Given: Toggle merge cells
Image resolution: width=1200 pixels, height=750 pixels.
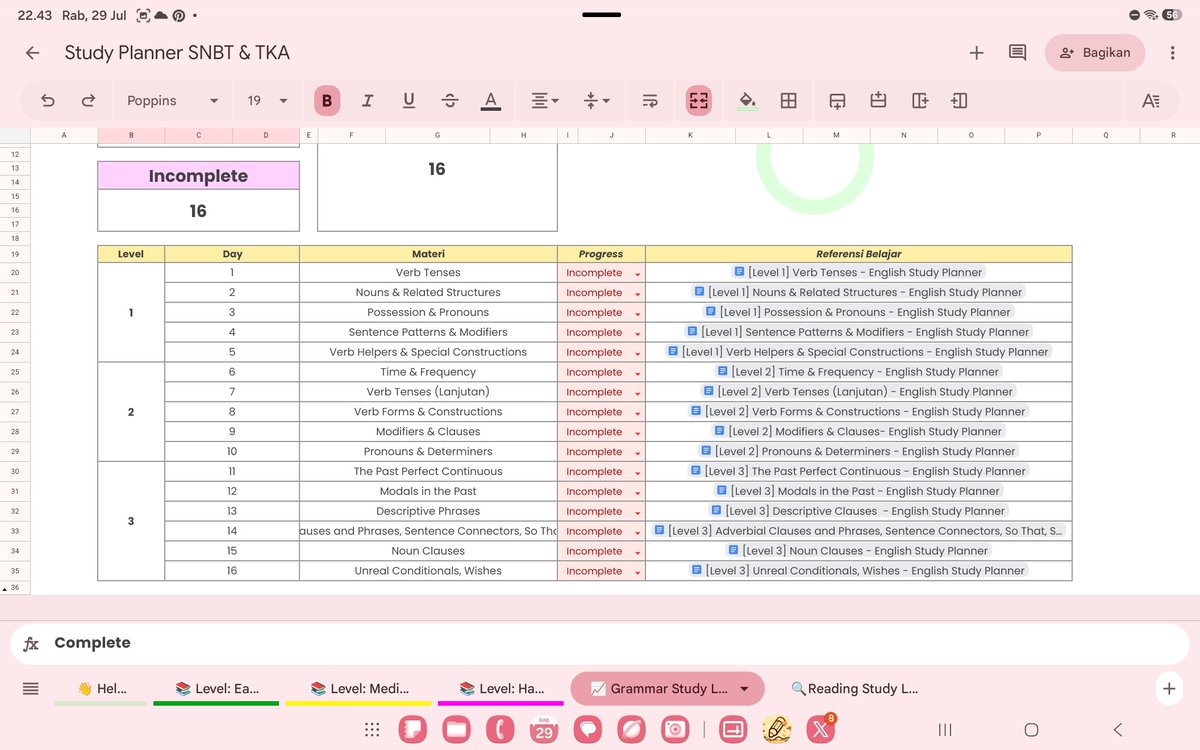Looking at the screenshot, I should point(698,100).
